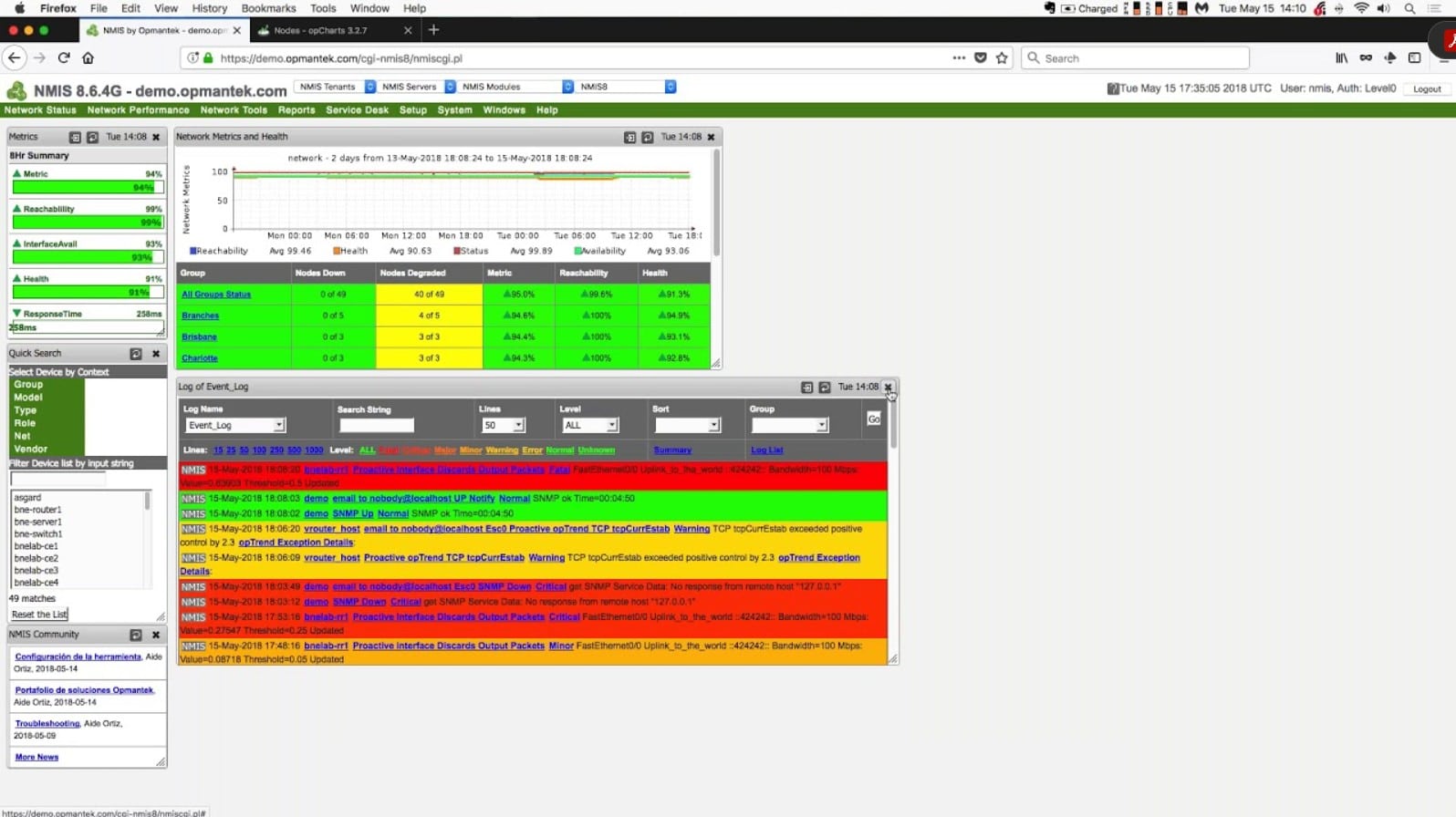Viewport: 1456px width, 817px height.
Task: Open the Reports menu
Action: tap(296, 110)
